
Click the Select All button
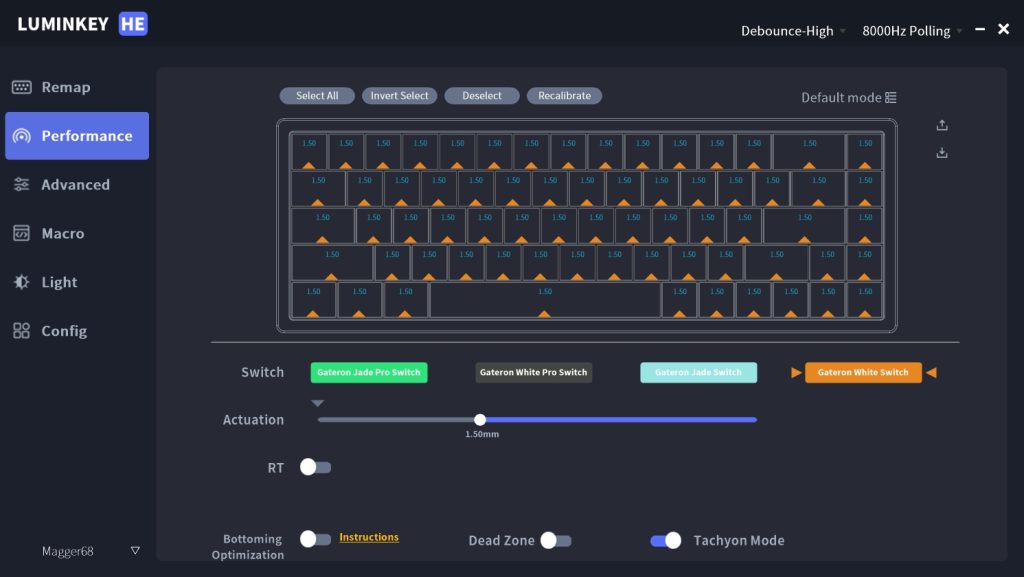coord(317,96)
